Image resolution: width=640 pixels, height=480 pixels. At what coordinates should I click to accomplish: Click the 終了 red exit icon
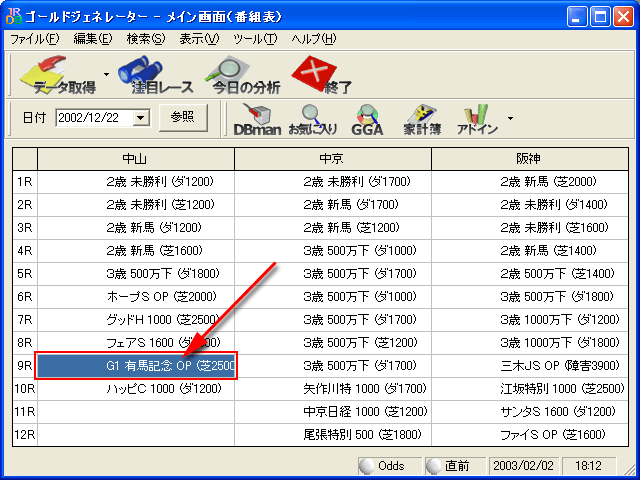(x=322, y=75)
